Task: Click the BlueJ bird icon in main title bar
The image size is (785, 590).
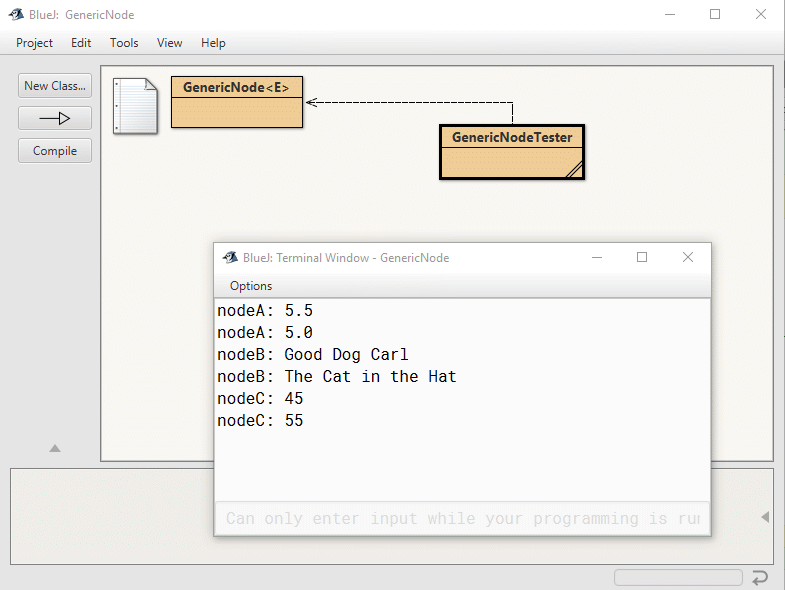Action: [x=16, y=15]
